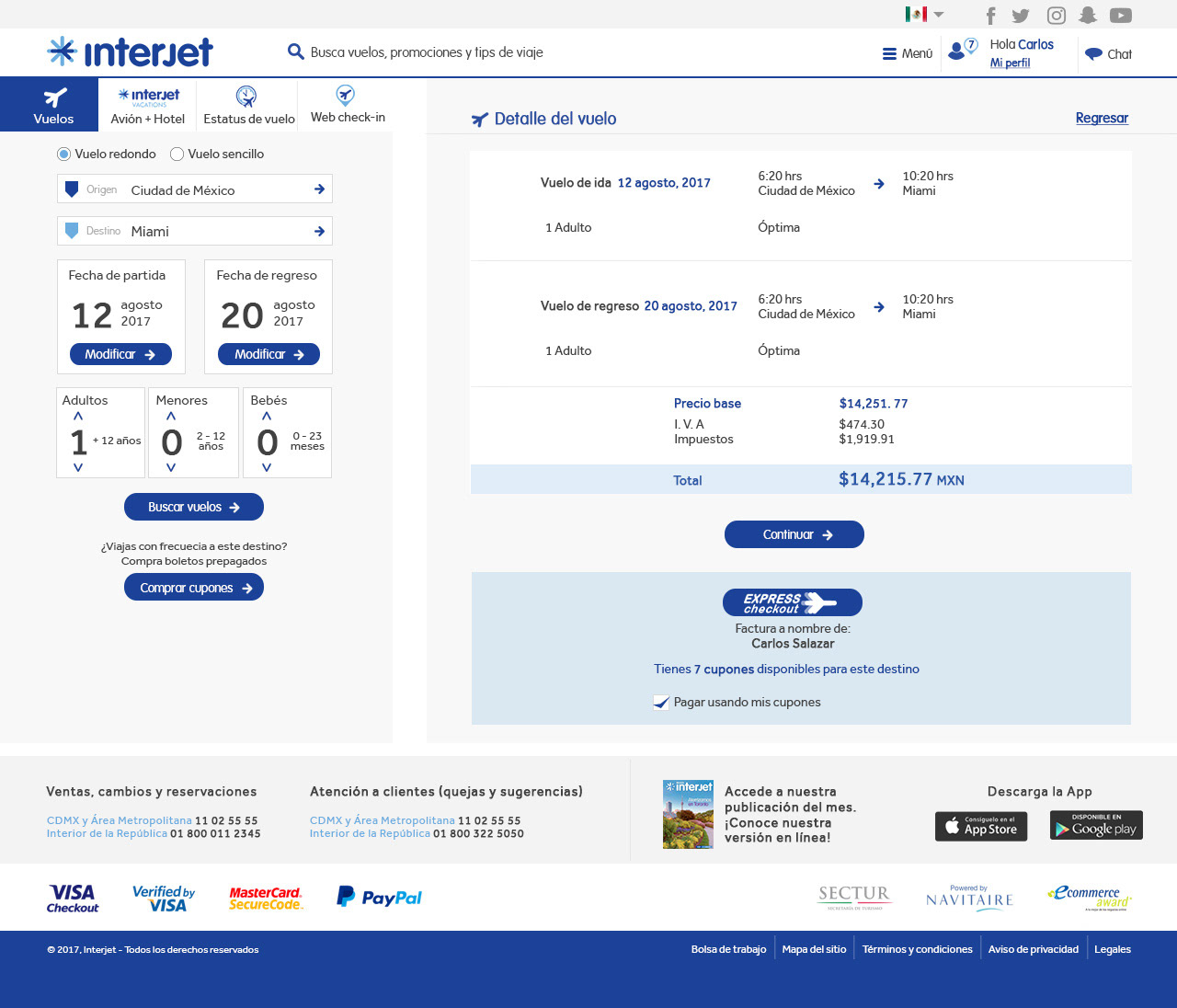
Task: Open the App Store download badge
Action: click(981, 825)
